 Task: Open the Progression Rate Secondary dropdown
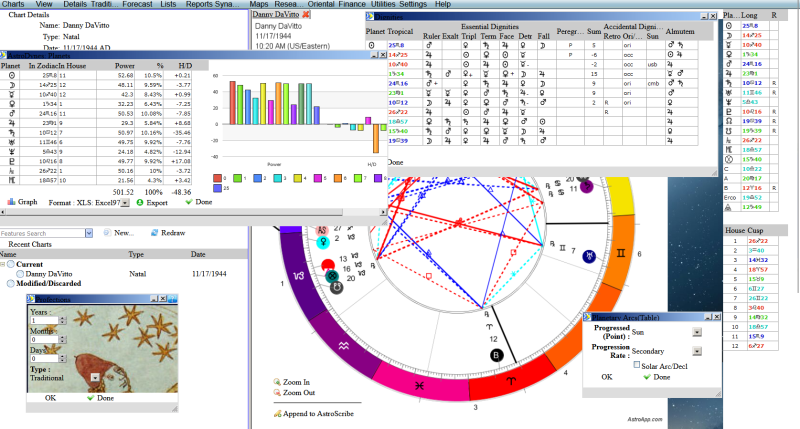(x=697, y=351)
